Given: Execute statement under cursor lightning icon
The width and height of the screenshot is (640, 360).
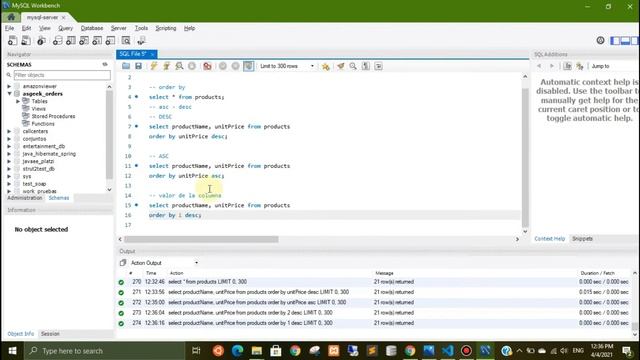Looking at the screenshot, I should point(167,66).
